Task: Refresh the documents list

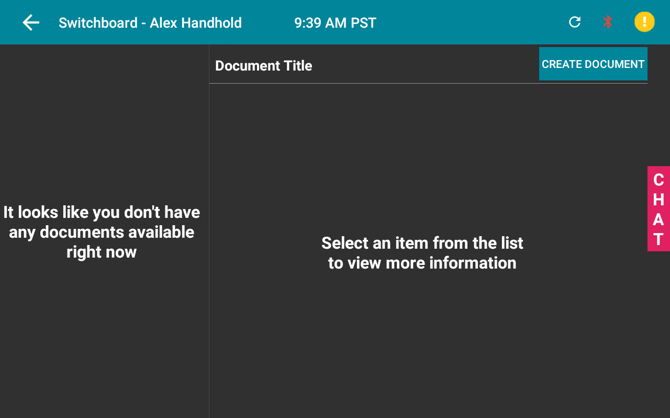Action: [575, 22]
